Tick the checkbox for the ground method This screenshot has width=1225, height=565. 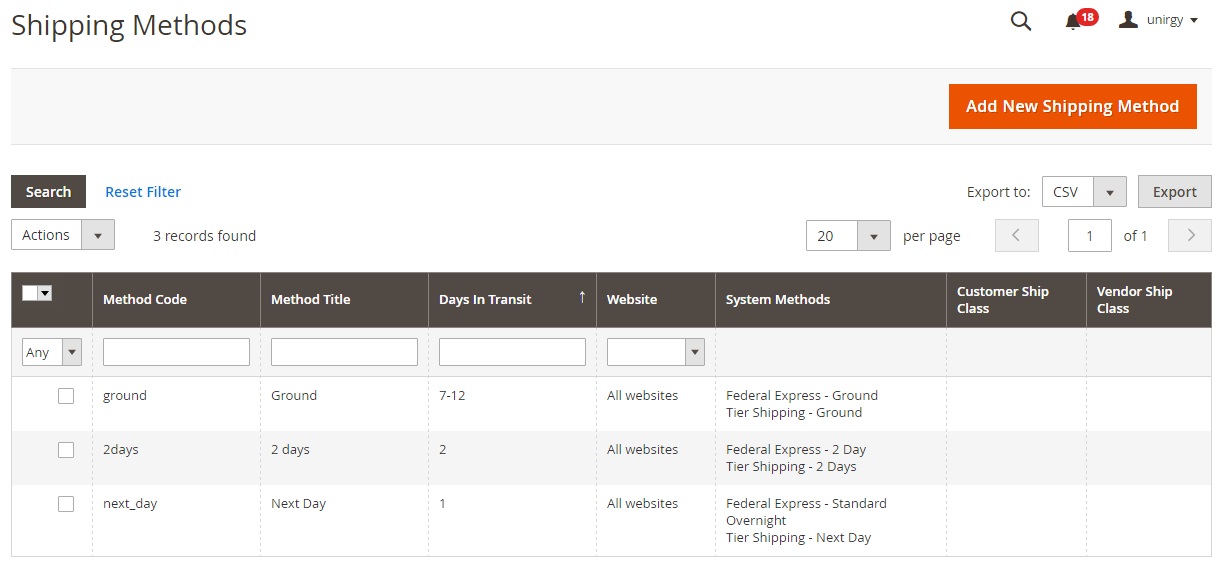66,396
